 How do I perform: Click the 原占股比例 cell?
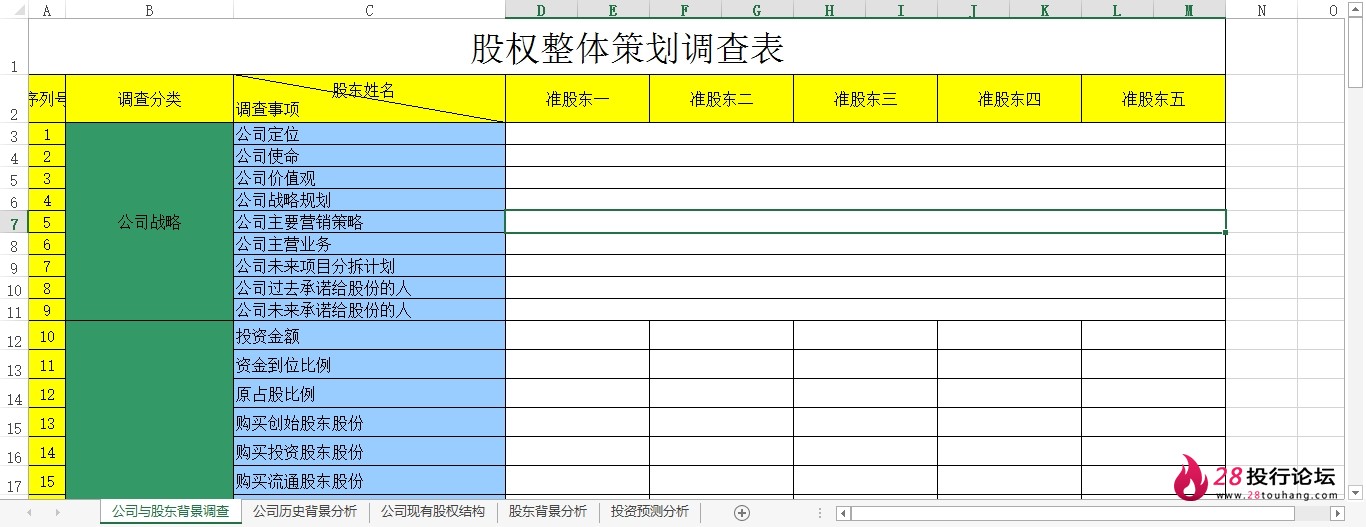coord(370,394)
